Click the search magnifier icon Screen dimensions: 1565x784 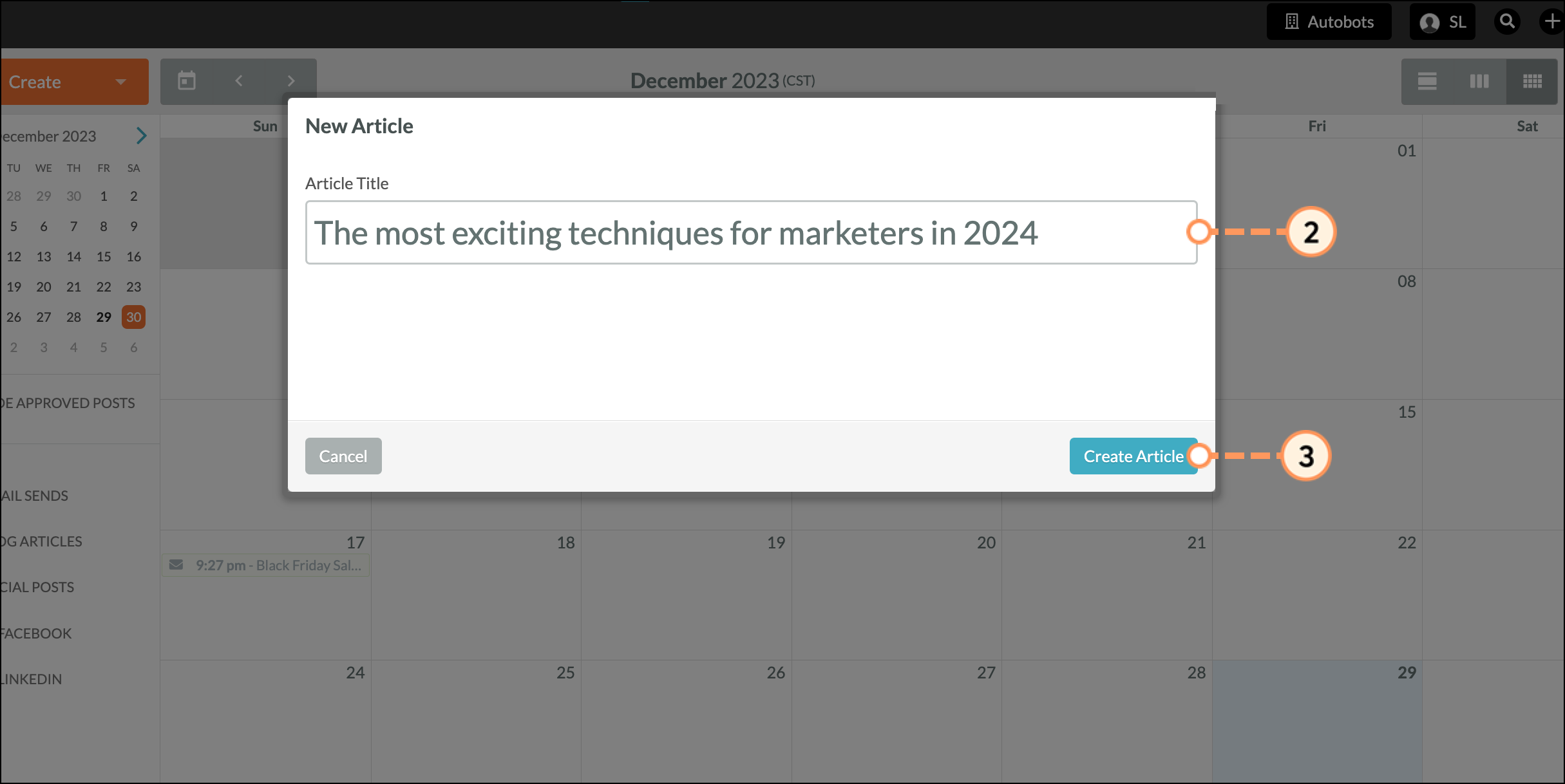1507,22
